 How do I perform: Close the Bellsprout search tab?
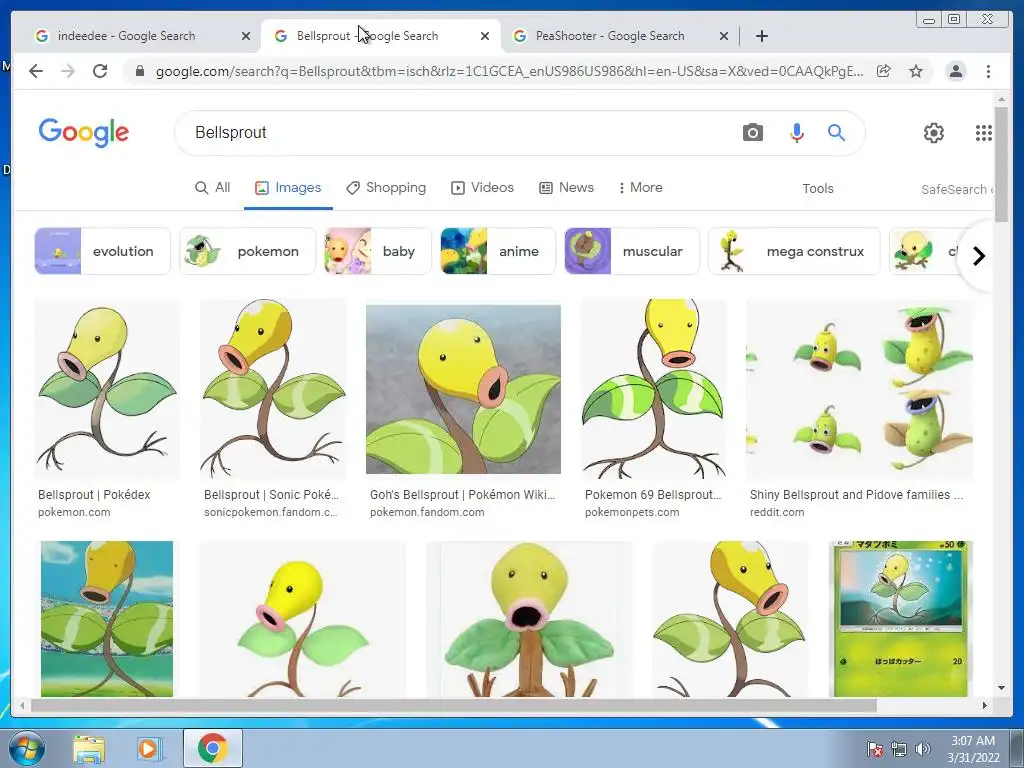(485, 36)
